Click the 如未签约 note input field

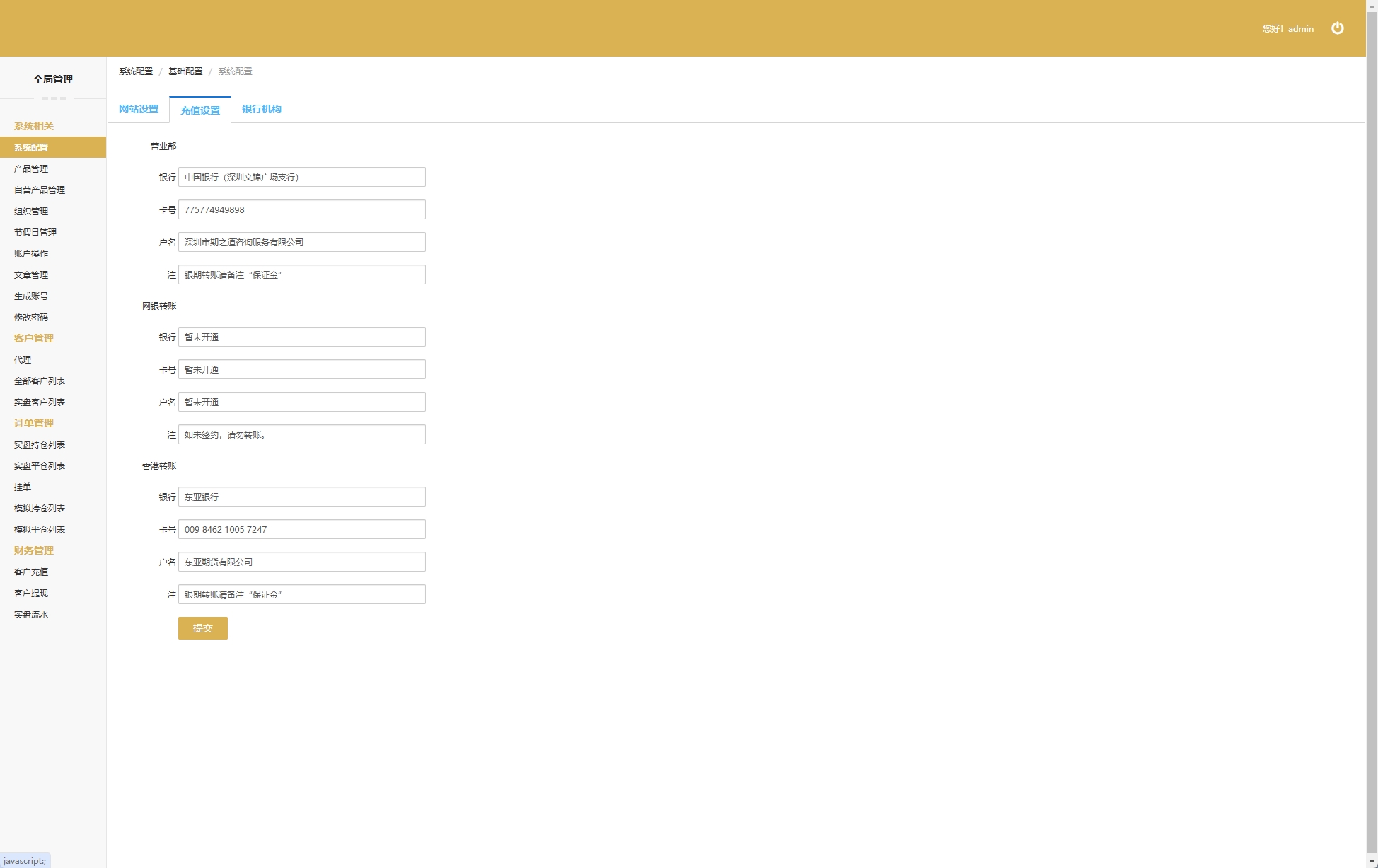point(301,434)
